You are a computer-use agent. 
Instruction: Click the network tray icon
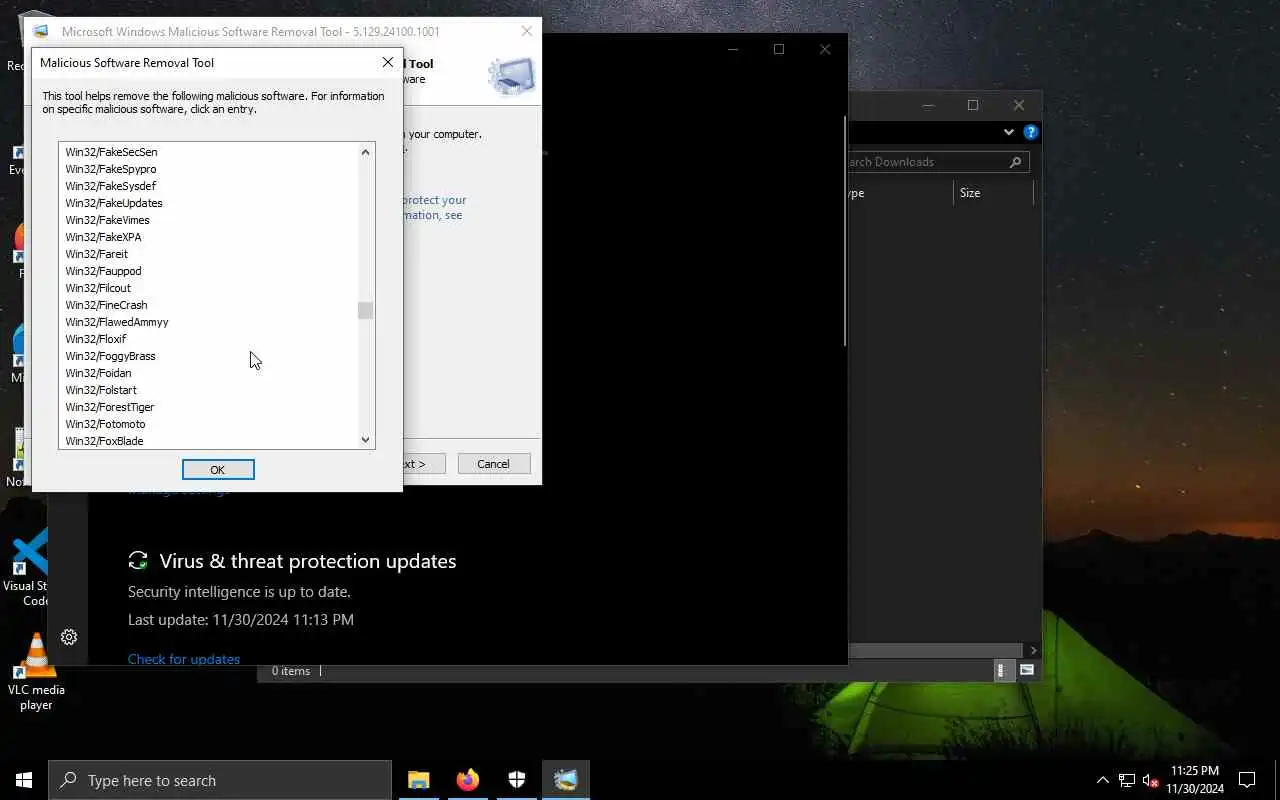[1127, 780]
